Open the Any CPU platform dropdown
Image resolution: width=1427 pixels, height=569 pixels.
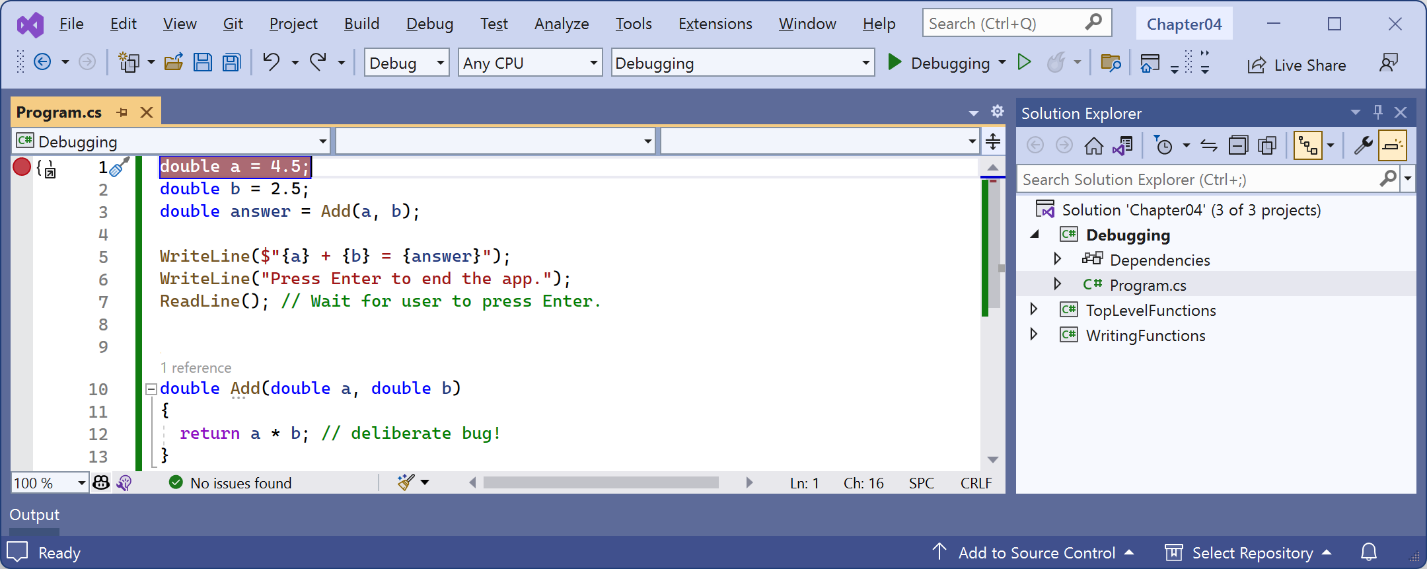[531, 63]
